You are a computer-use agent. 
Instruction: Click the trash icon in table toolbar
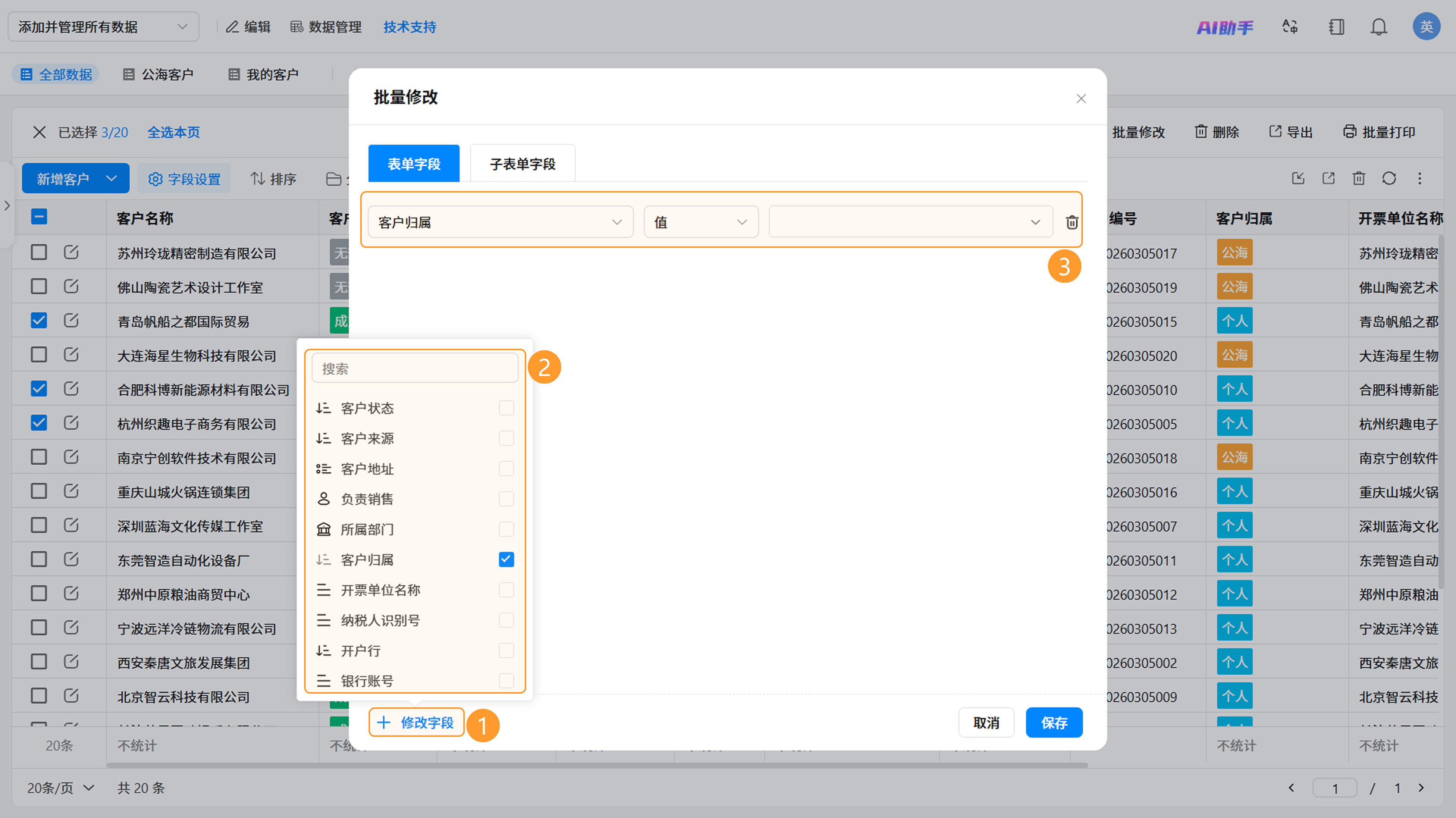(x=1358, y=179)
